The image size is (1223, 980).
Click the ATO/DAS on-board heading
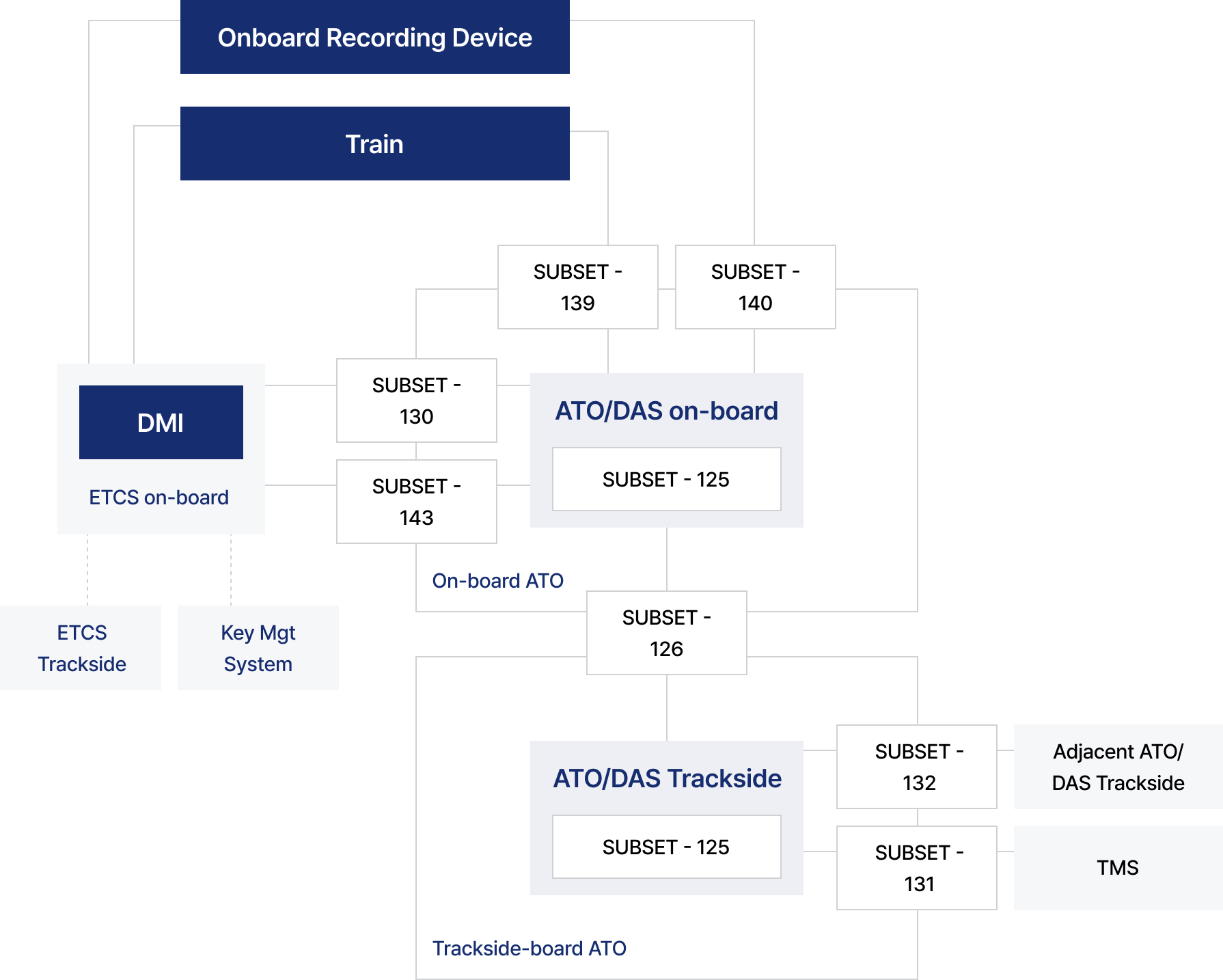(666, 411)
